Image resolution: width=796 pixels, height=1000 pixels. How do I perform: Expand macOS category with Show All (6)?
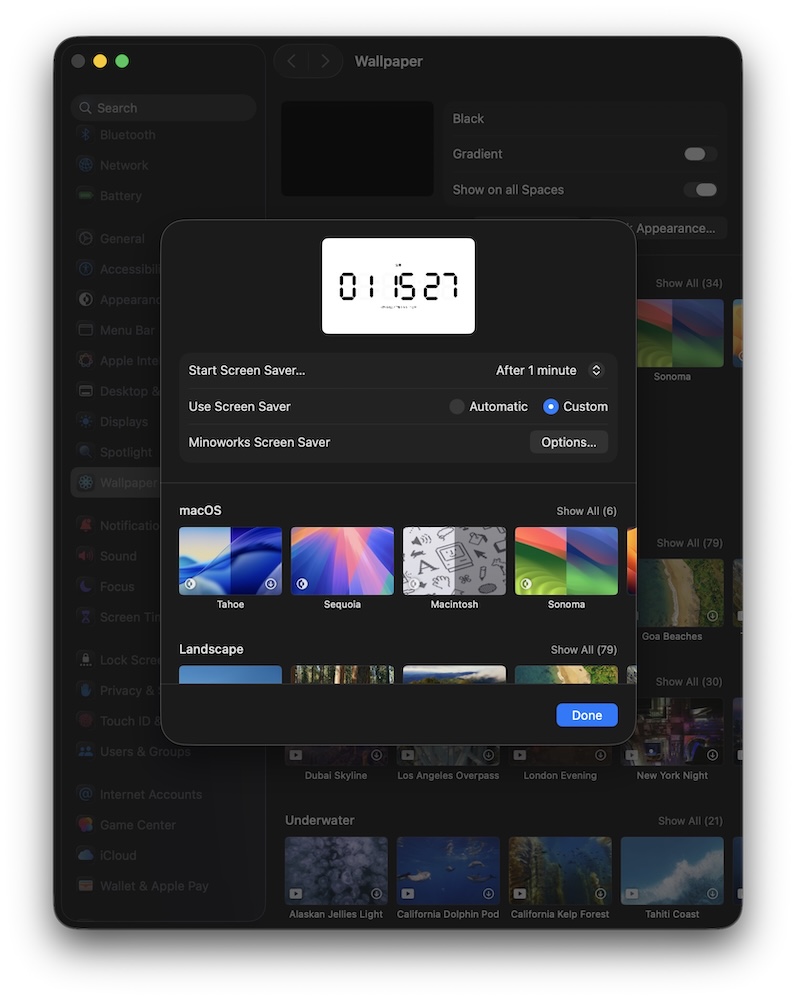pyautogui.click(x=586, y=511)
